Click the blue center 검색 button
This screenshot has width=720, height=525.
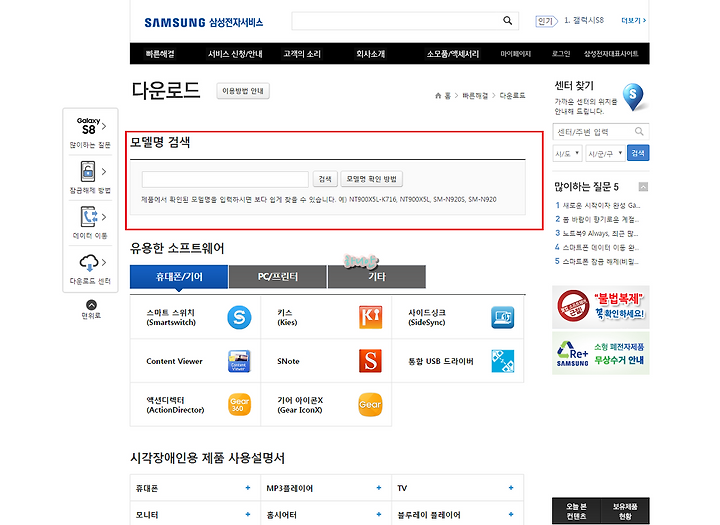click(x=638, y=153)
